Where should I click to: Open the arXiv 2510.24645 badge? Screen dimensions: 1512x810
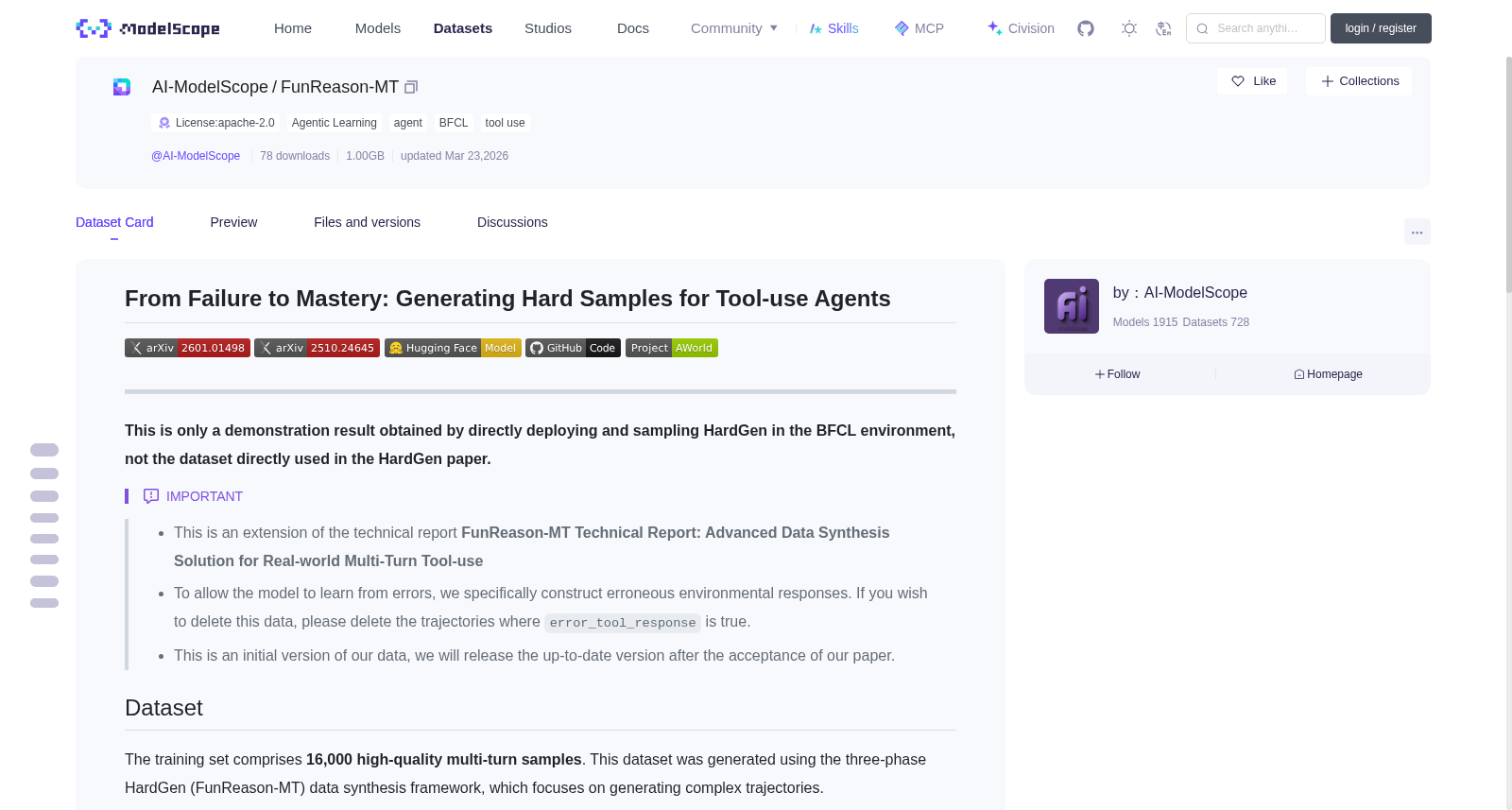pos(317,348)
